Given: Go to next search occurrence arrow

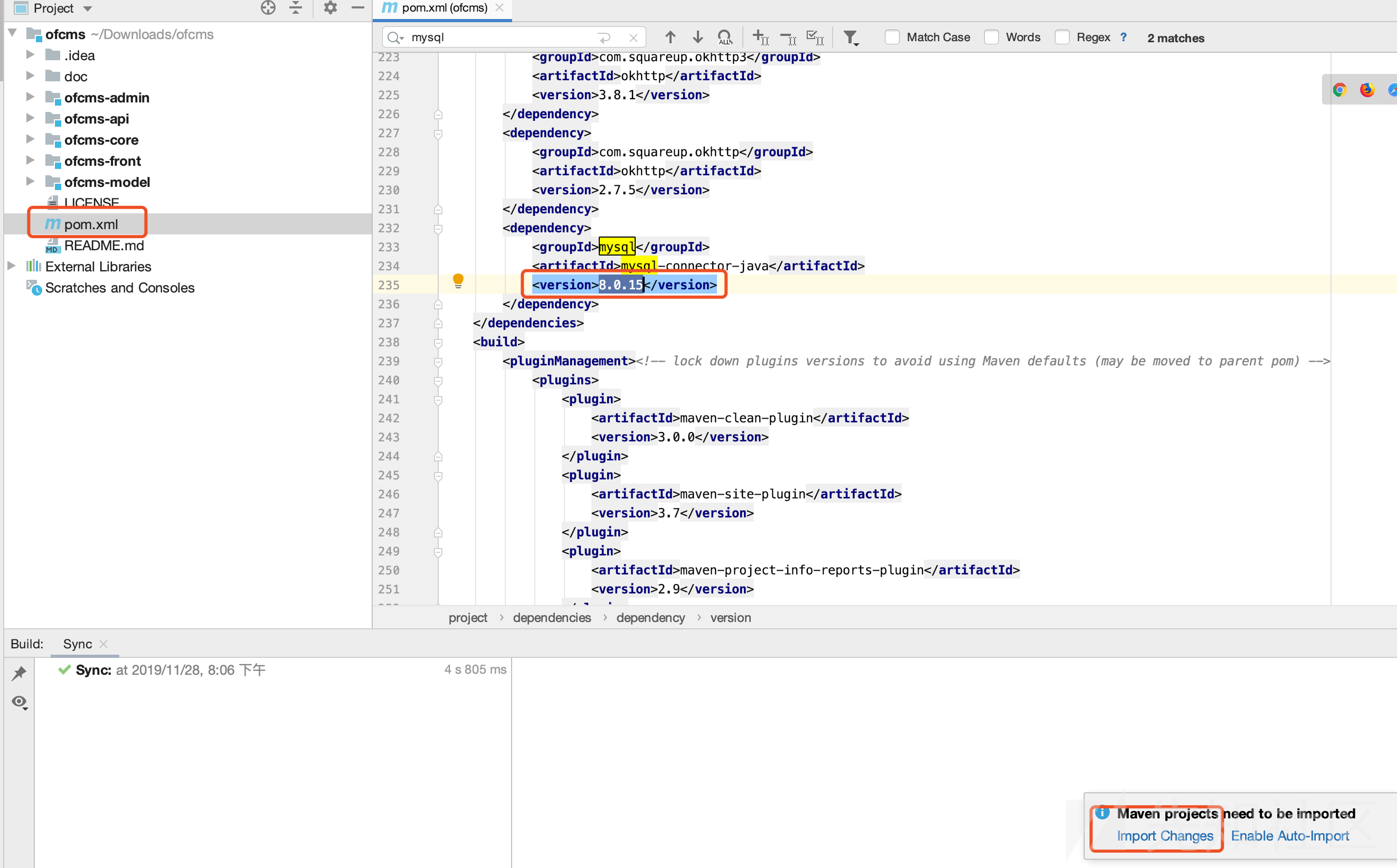Looking at the screenshot, I should click(697, 37).
